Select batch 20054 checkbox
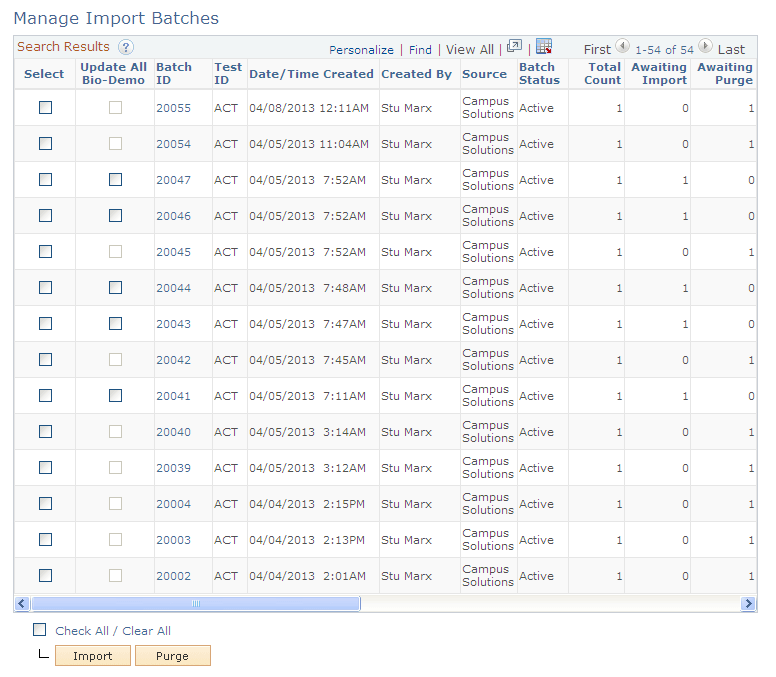Viewport: 776px width, 677px height. coord(46,144)
